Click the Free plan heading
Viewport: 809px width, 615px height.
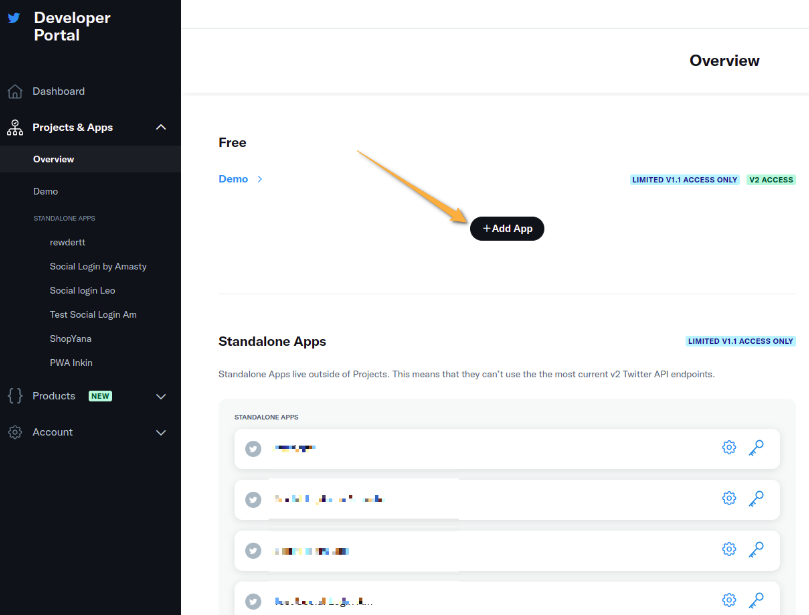click(232, 142)
